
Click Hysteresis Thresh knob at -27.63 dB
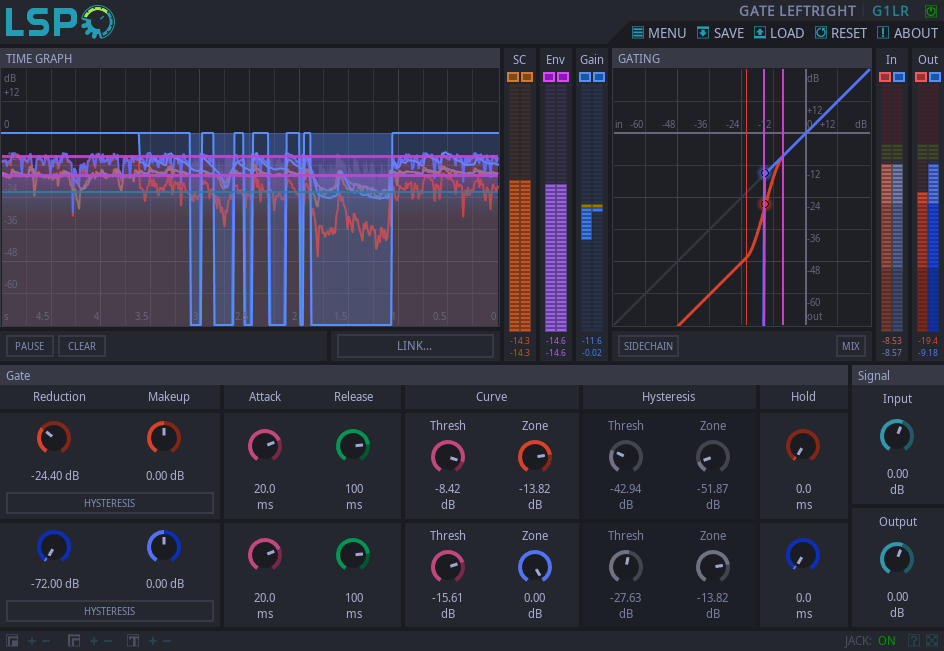coord(626,567)
